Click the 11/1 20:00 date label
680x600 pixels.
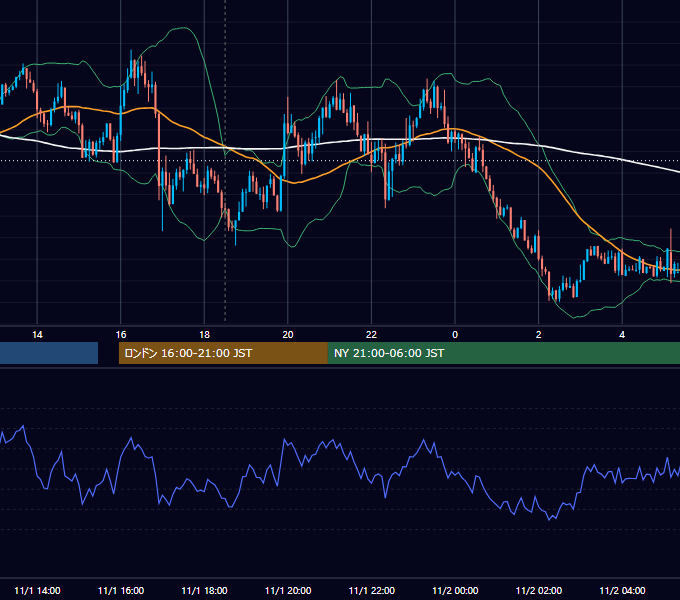pos(288,590)
